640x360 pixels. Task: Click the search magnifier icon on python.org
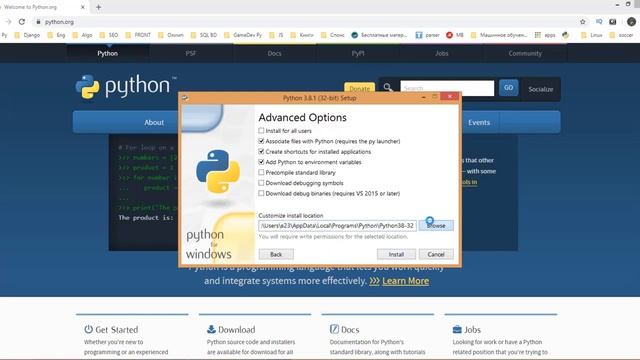(x=388, y=87)
